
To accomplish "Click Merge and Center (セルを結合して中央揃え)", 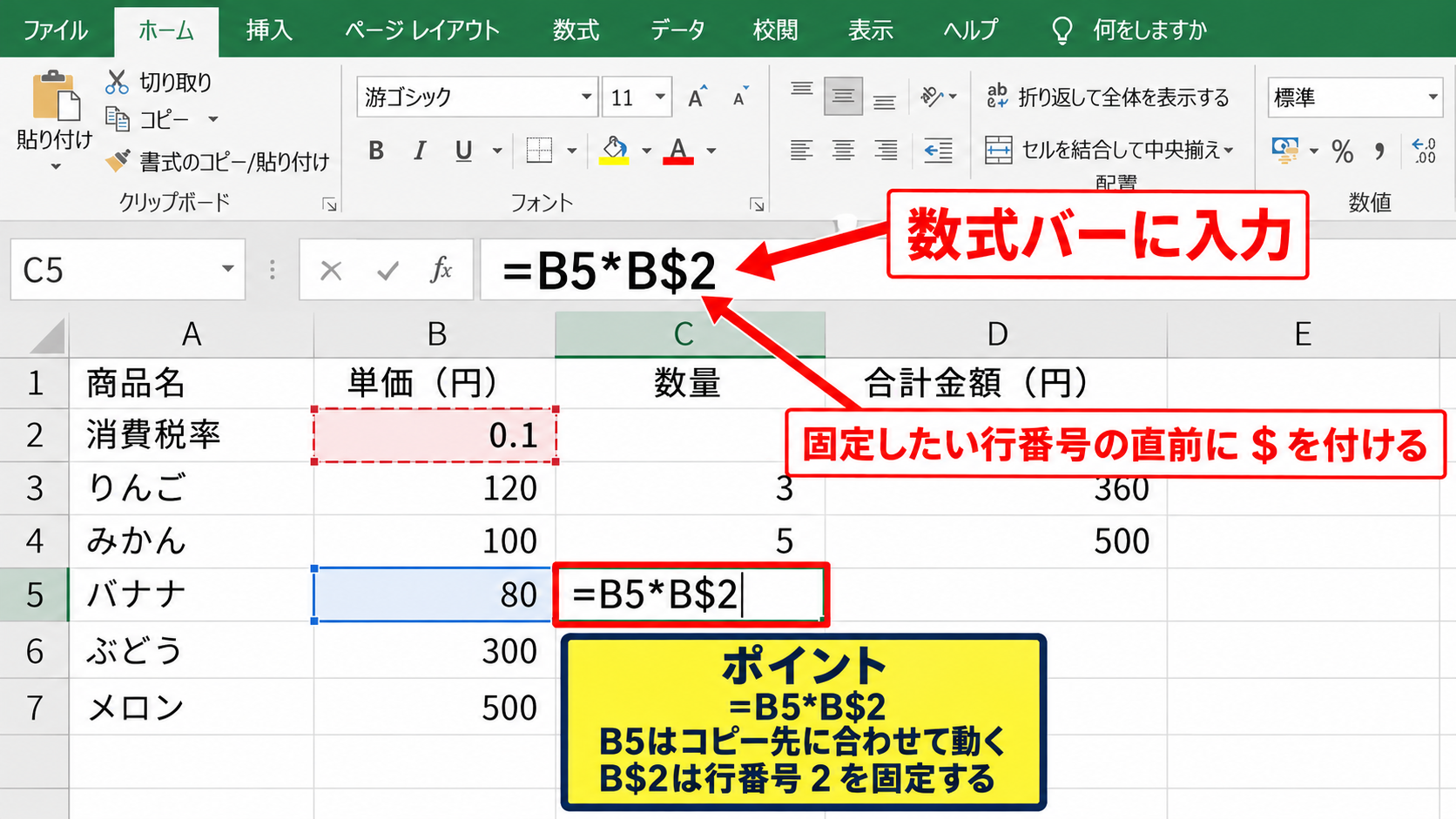I will [x=1109, y=150].
